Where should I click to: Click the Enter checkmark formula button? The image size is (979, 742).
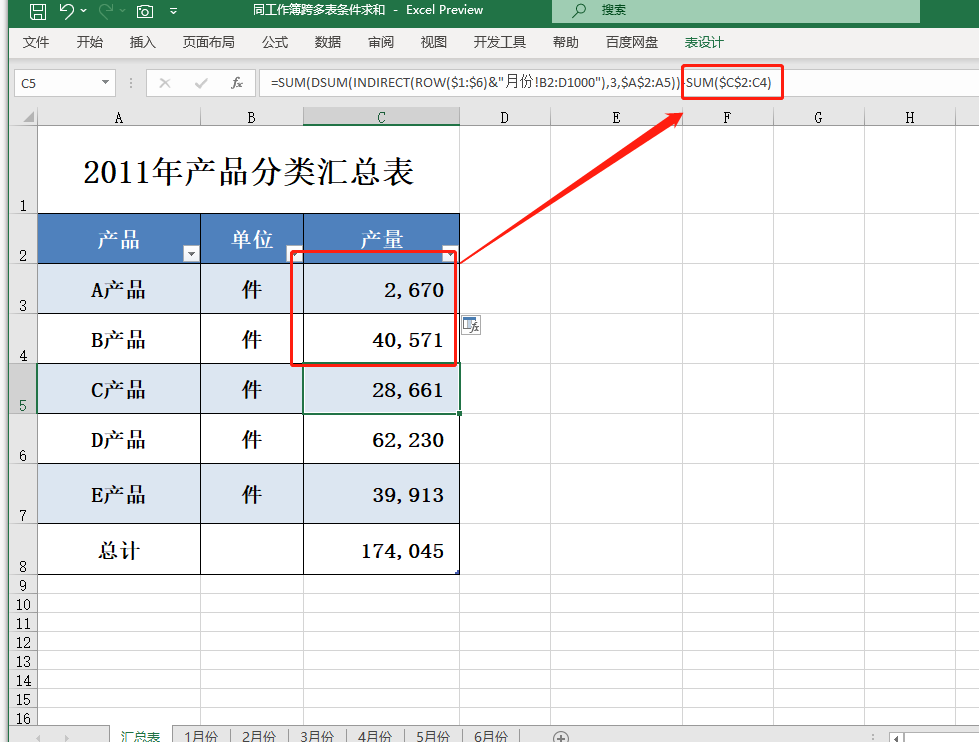coord(201,83)
